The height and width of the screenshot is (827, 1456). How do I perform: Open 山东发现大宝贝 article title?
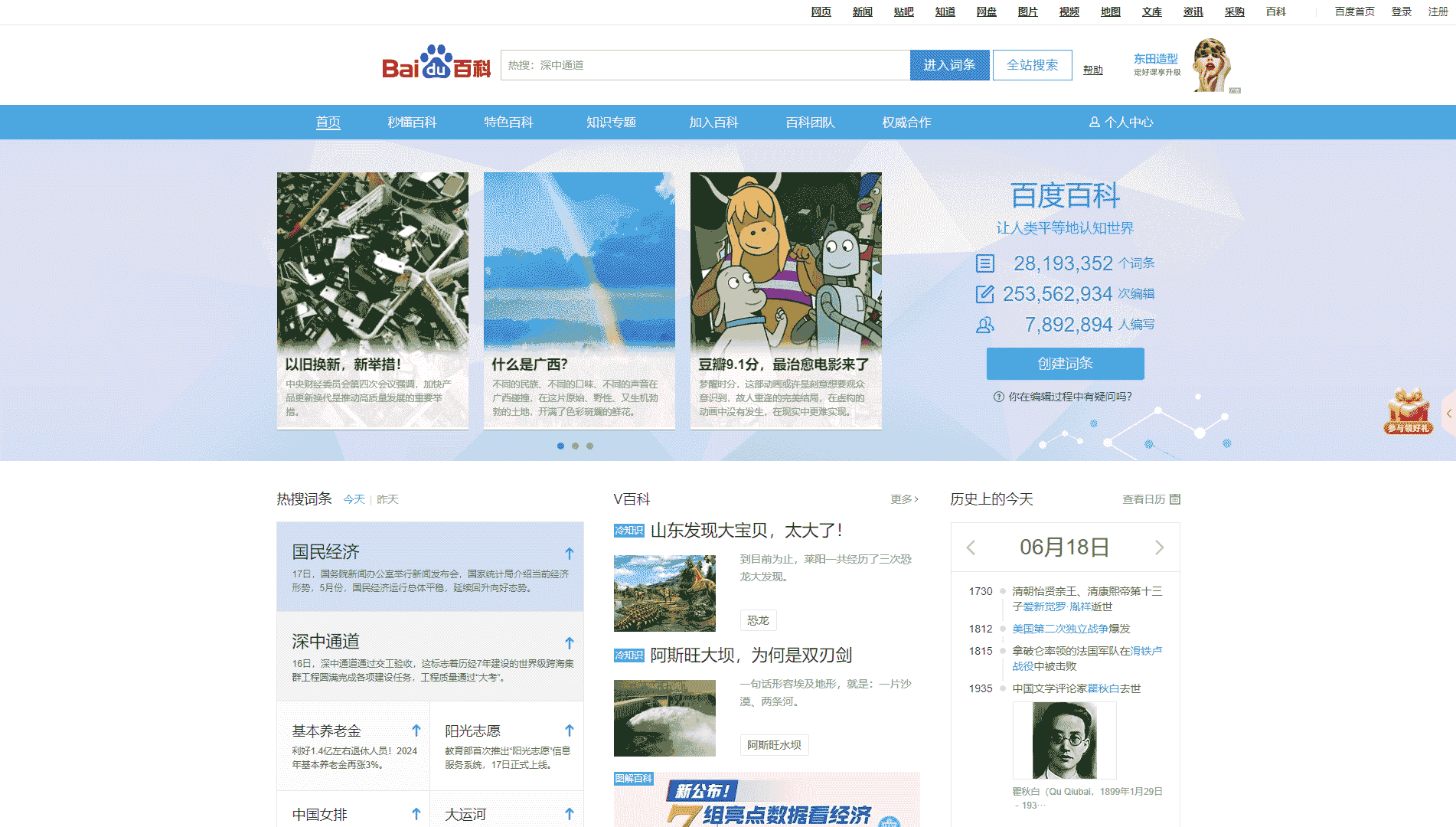(x=746, y=530)
